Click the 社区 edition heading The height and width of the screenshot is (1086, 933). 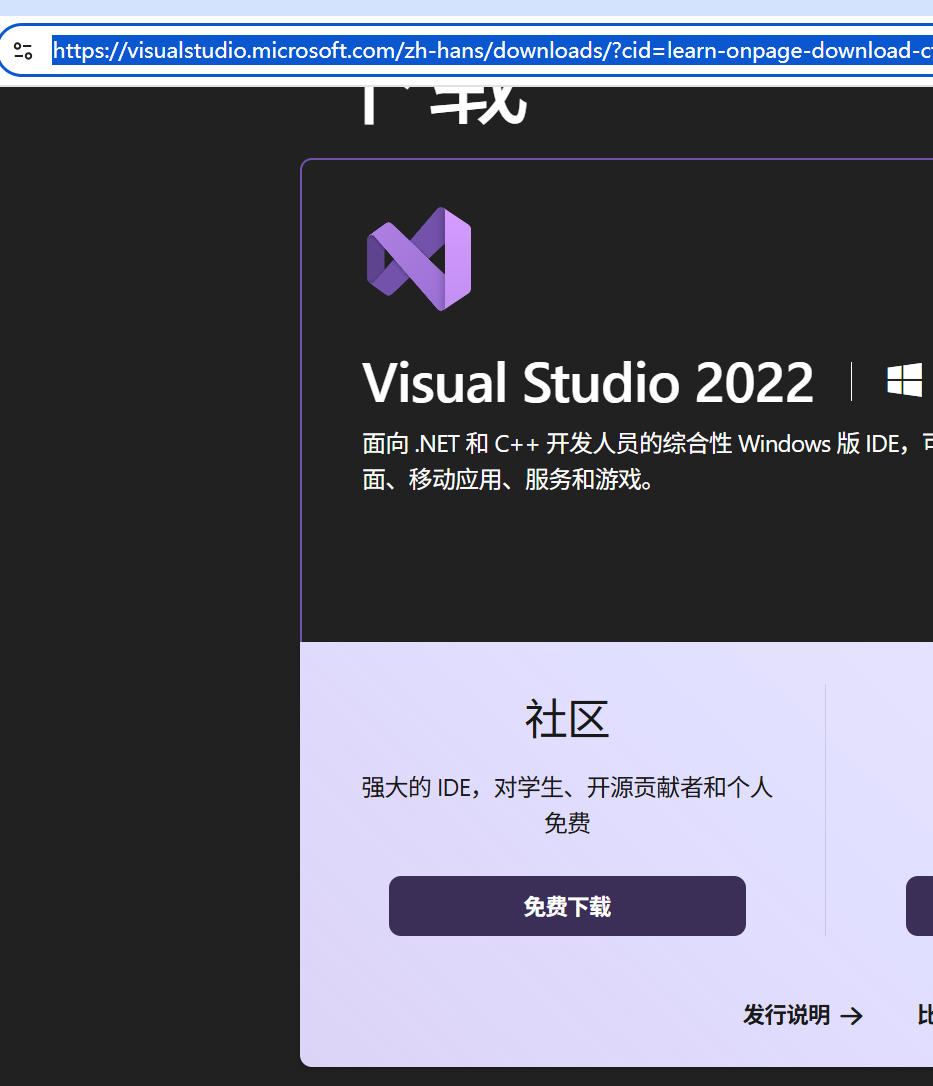coord(567,719)
